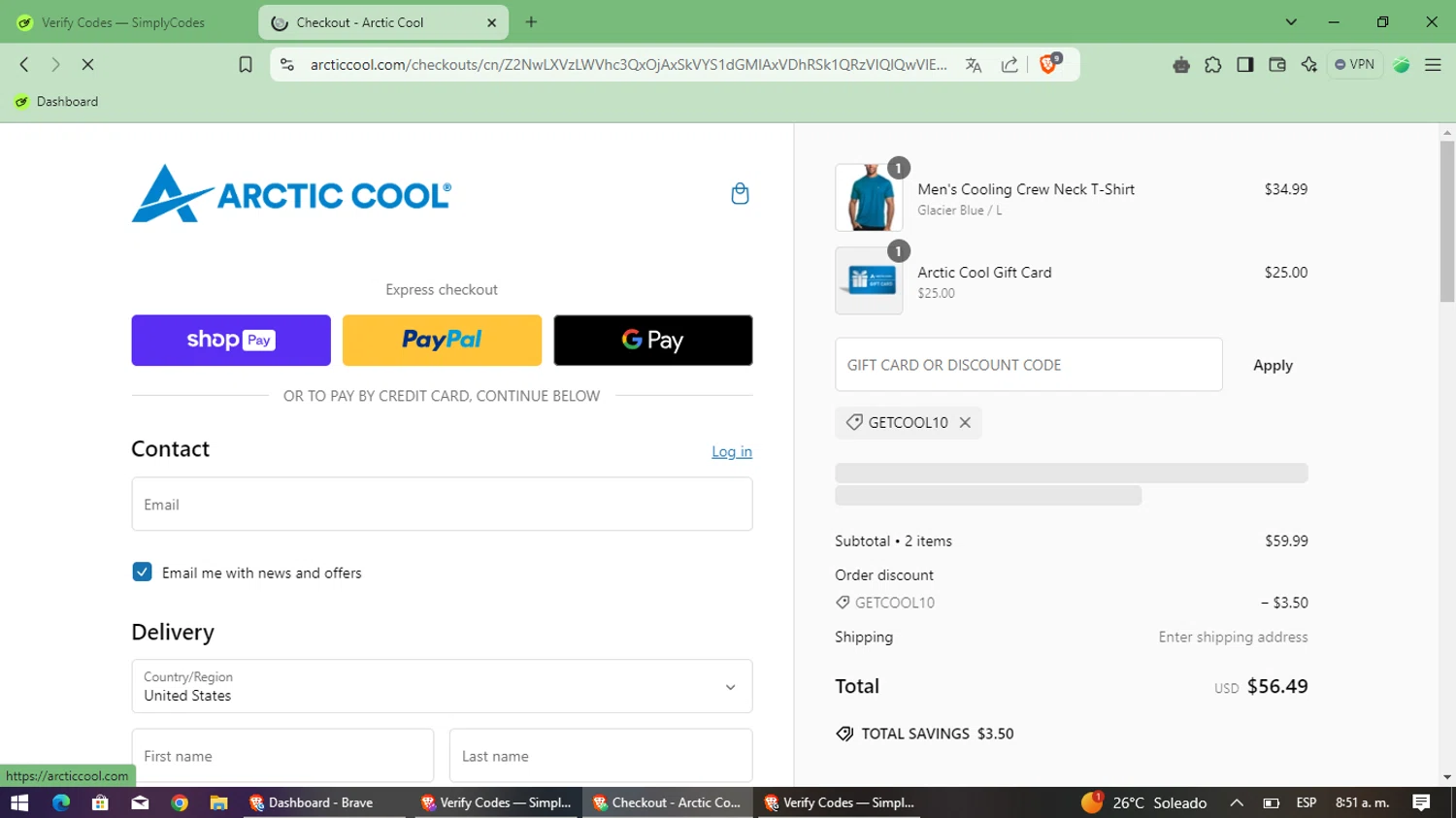Open the Dashboard bookmark
This screenshot has width=1456, height=818.
click(56, 101)
